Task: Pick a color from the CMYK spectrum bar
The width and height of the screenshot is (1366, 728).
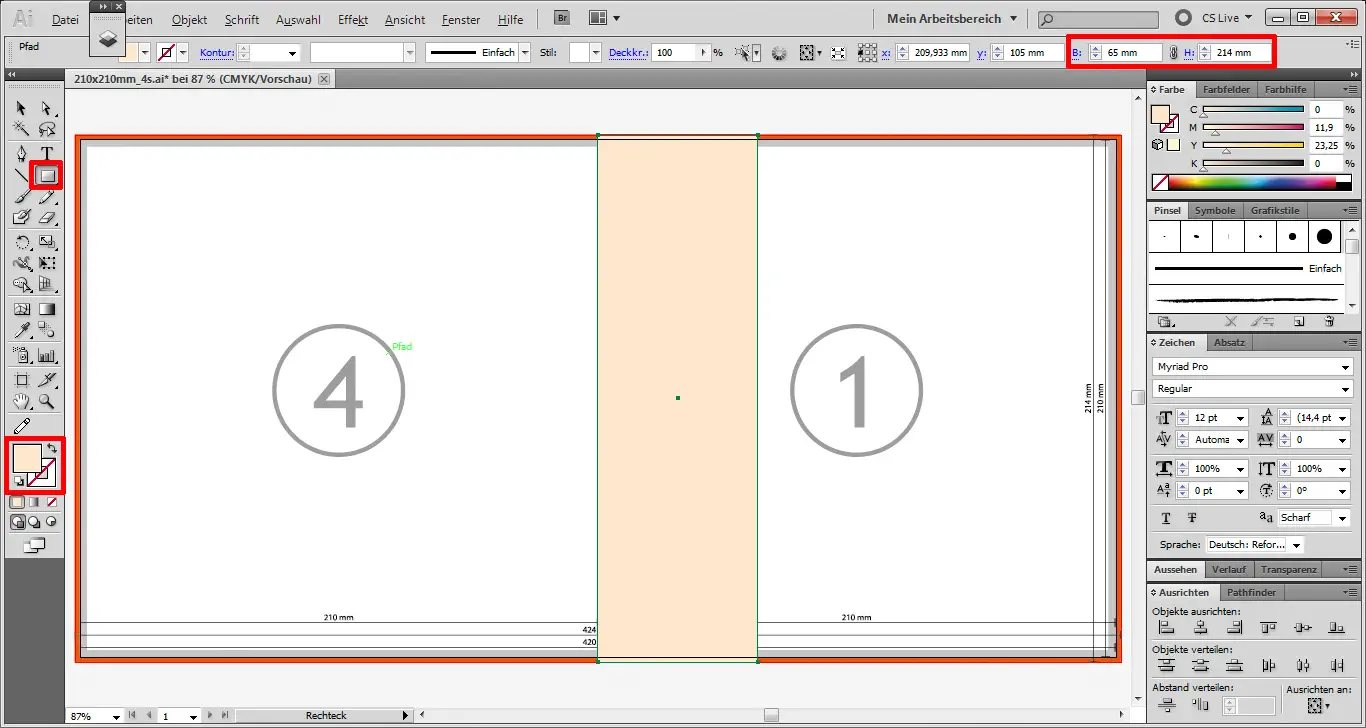Action: pos(1250,182)
